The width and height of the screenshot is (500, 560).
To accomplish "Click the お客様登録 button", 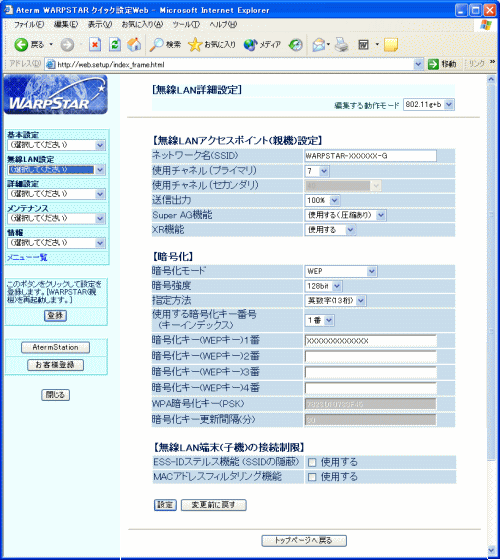I will pos(55,365).
